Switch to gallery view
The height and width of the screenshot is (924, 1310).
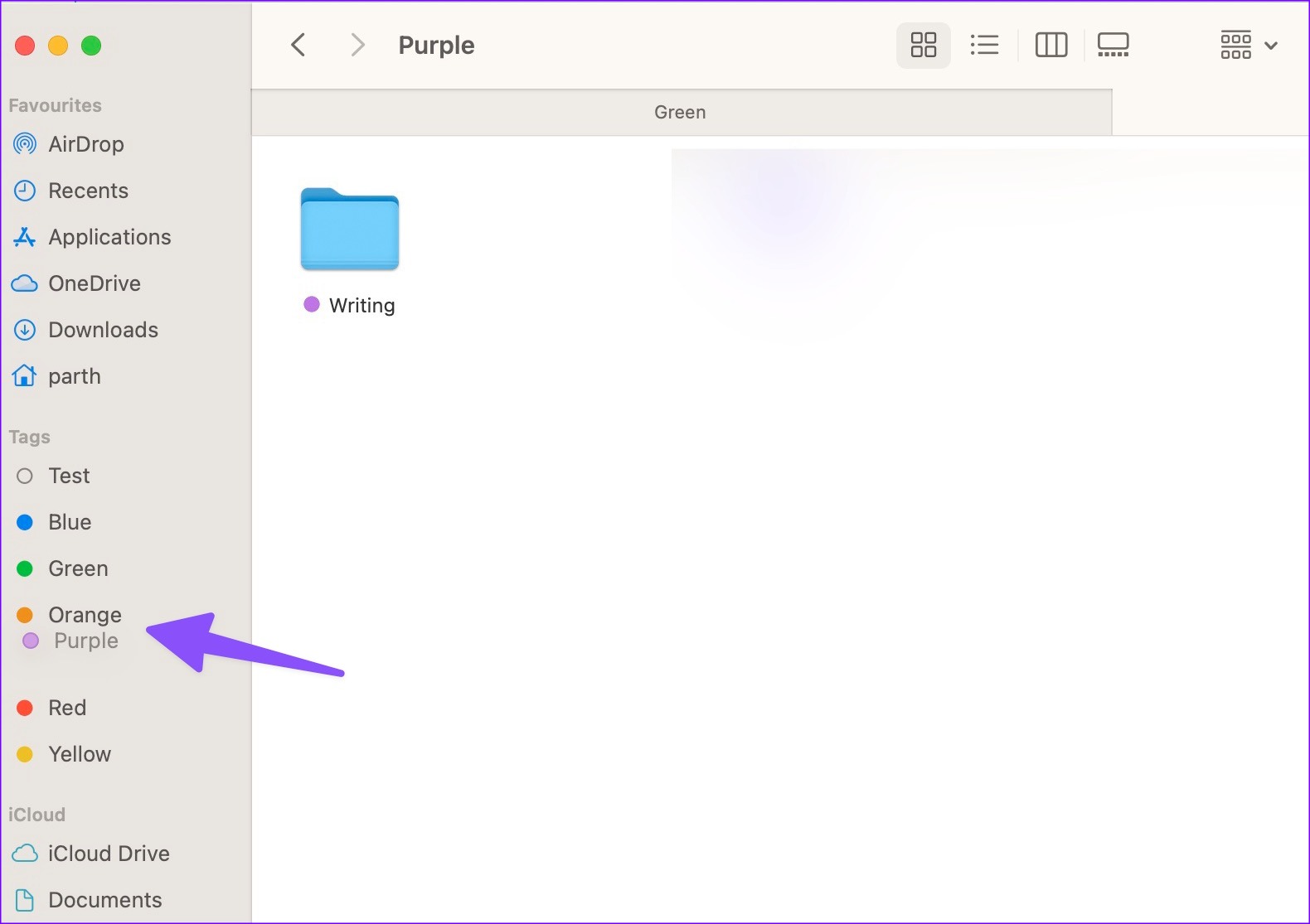(1113, 45)
